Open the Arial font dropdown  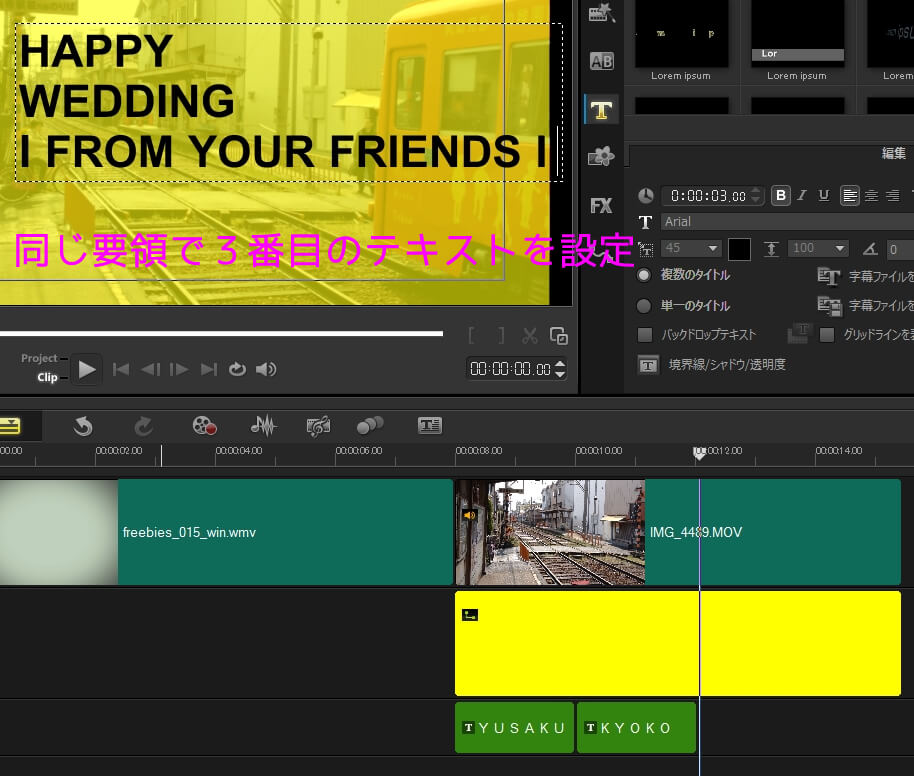tap(787, 222)
